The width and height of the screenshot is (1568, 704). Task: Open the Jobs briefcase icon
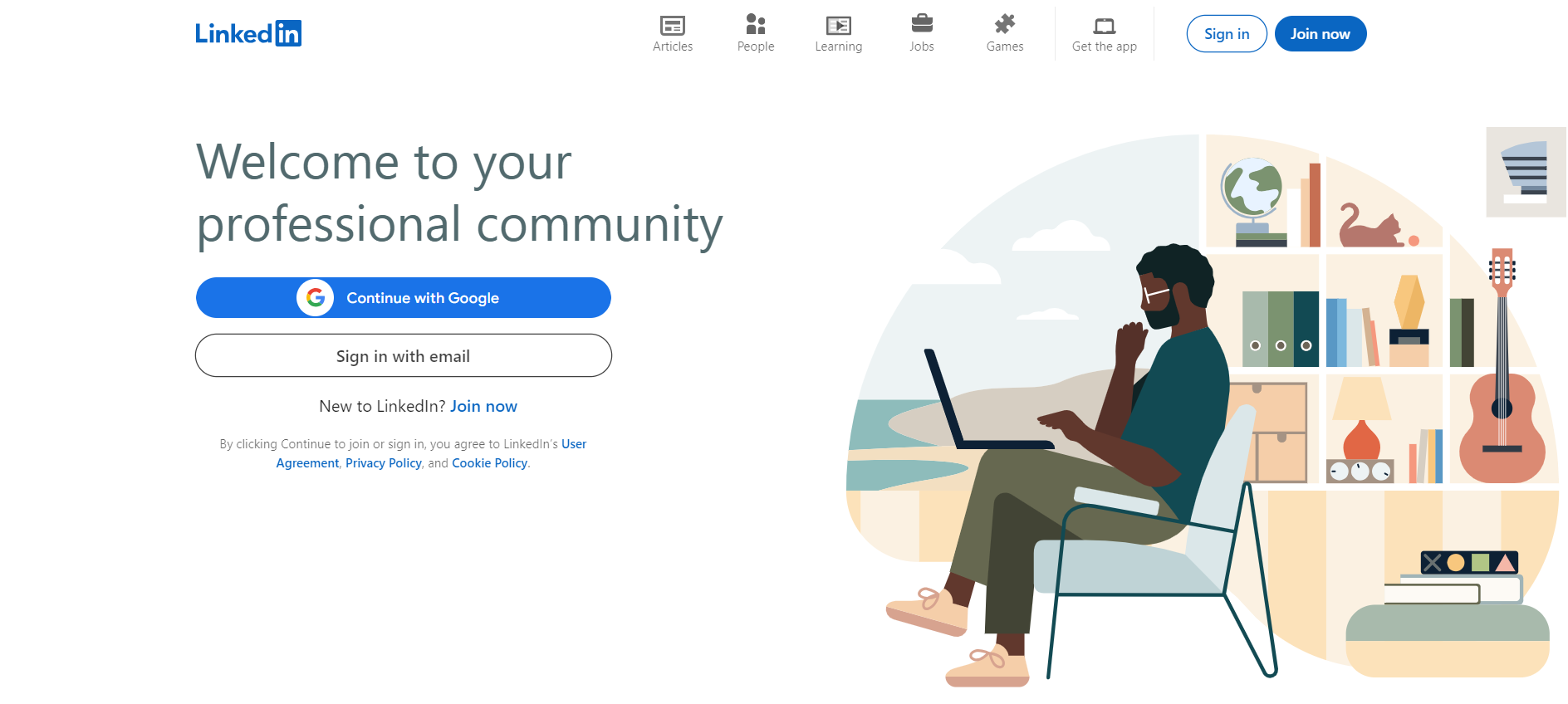(x=922, y=23)
